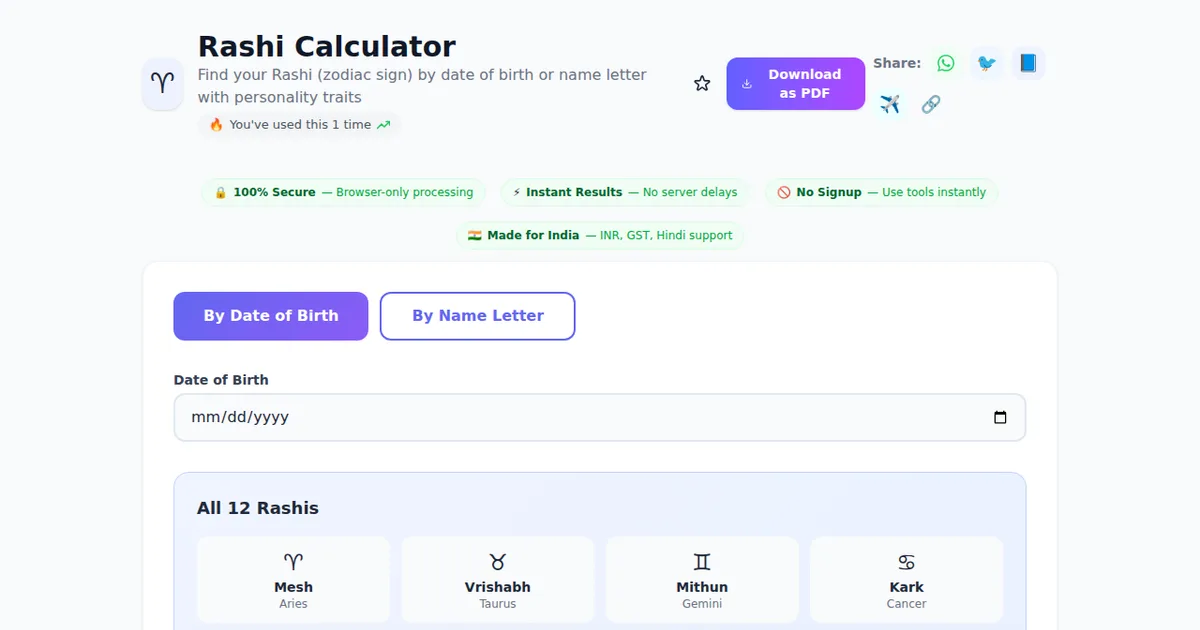The image size is (1200, 630).
Task: Copy link using chain icon
Action: [x=931, y=104]
